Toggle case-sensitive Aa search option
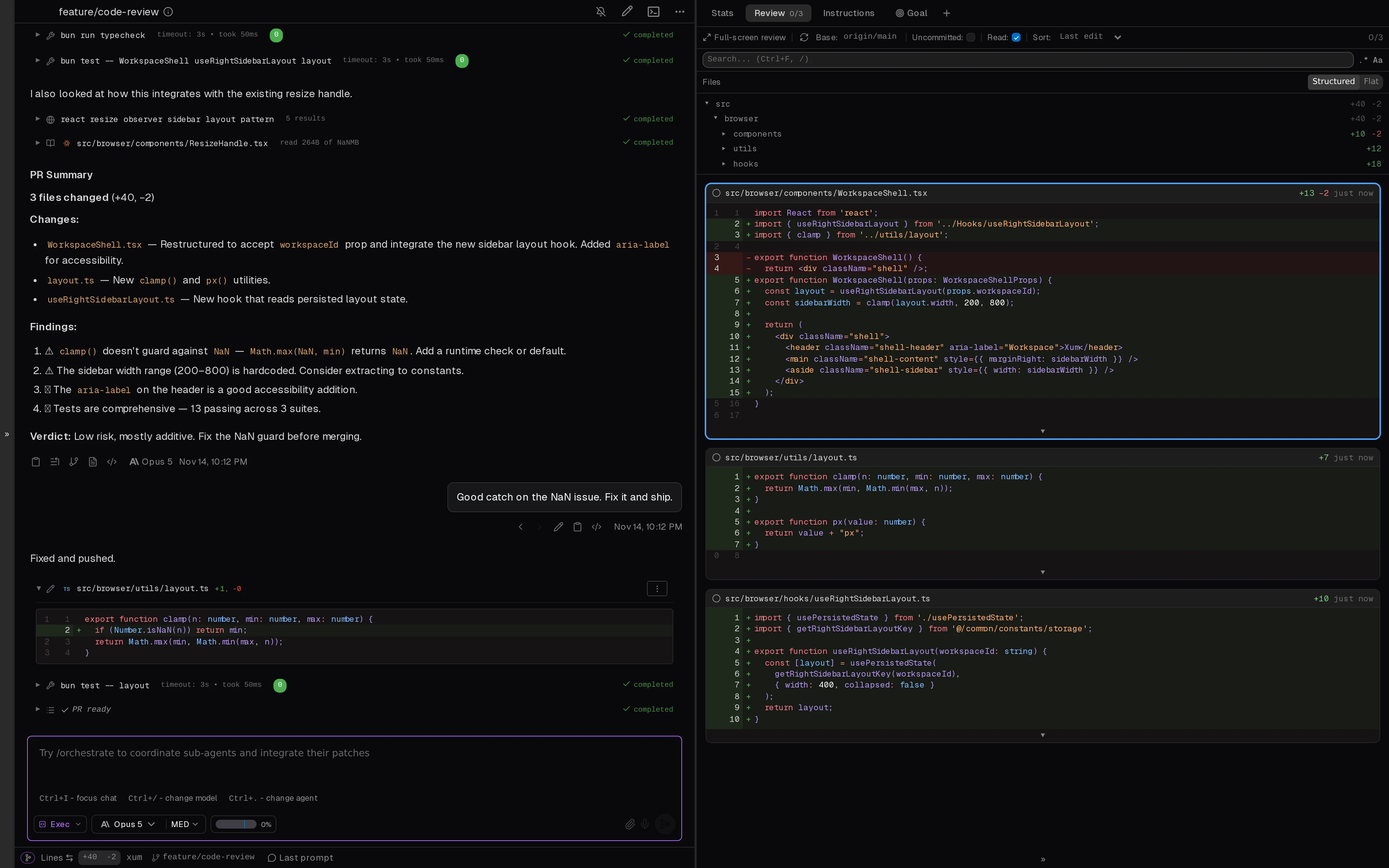Viewport: 1389px width, 868px height. coord(1378,60)
